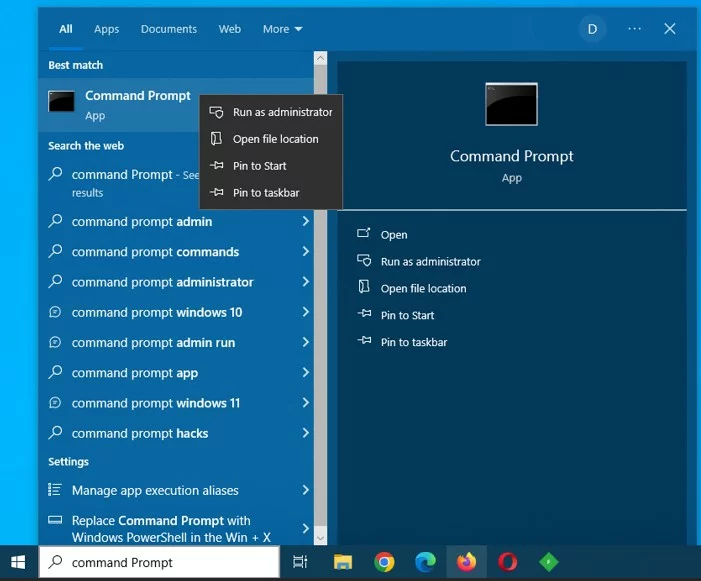Click Pin to taskbar in the right preview pane
Viewport: 701px width, 581px height.
tap(414, 342)
